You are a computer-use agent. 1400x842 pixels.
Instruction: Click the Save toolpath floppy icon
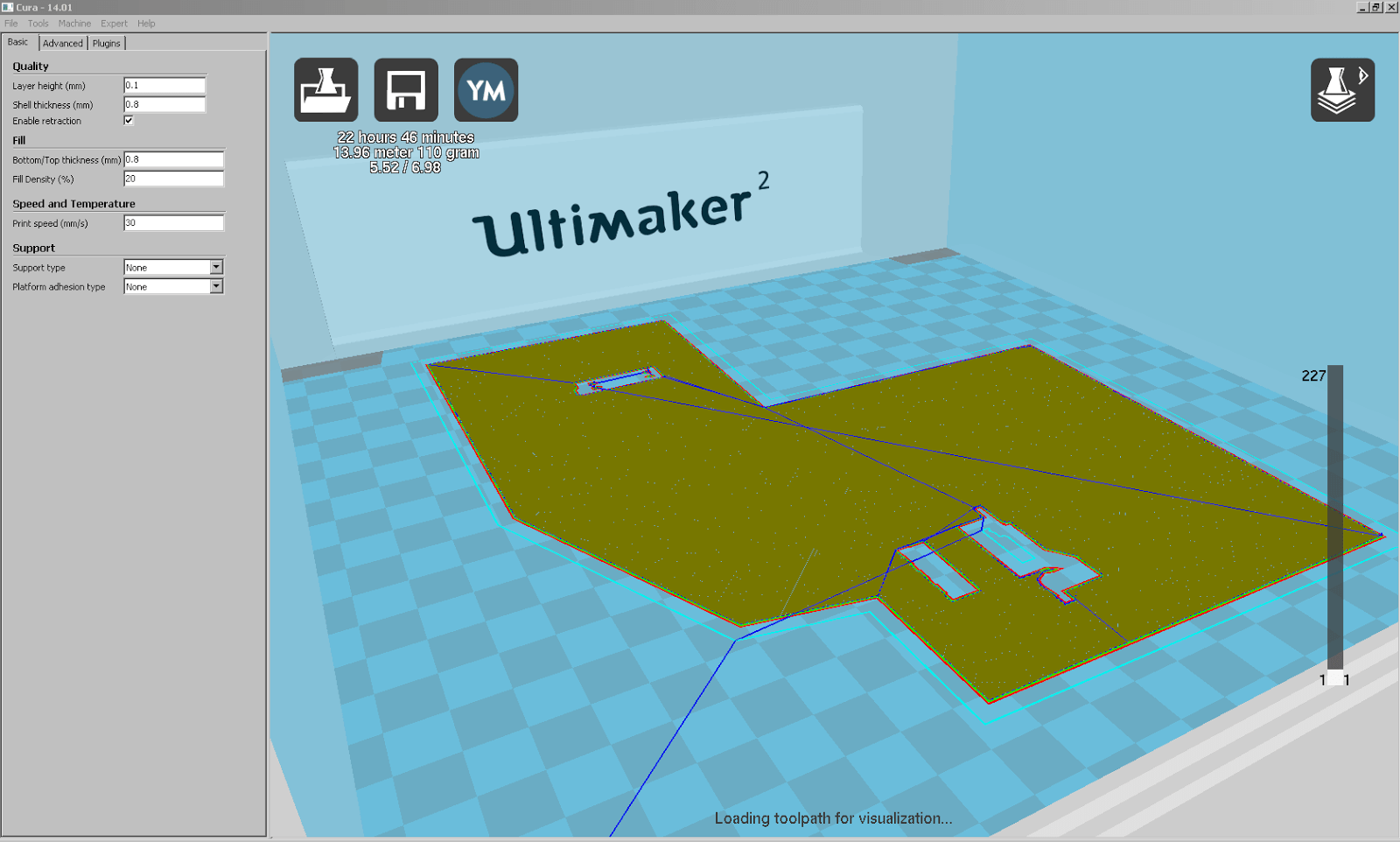click(x=406, y=89)
